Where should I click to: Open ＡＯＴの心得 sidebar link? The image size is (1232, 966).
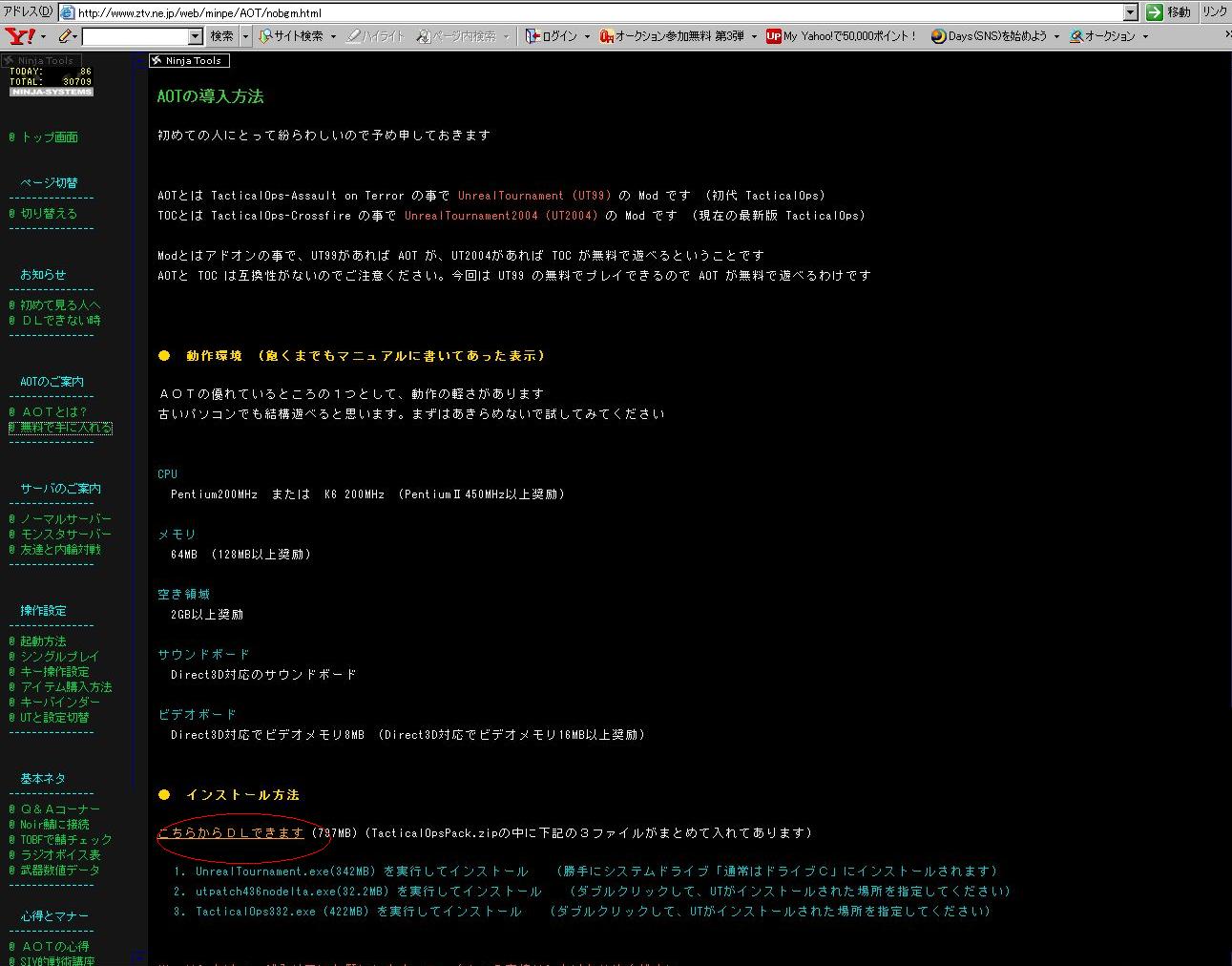point(54,947)
